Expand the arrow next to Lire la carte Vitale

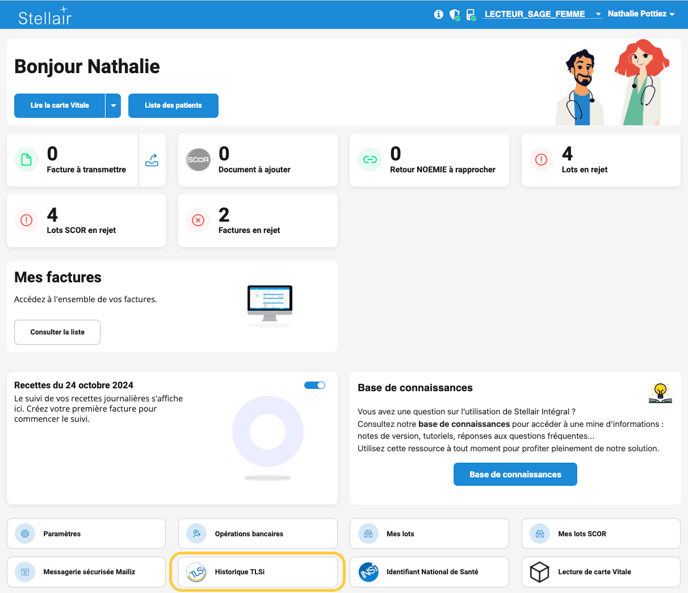[x=113, y=105]
